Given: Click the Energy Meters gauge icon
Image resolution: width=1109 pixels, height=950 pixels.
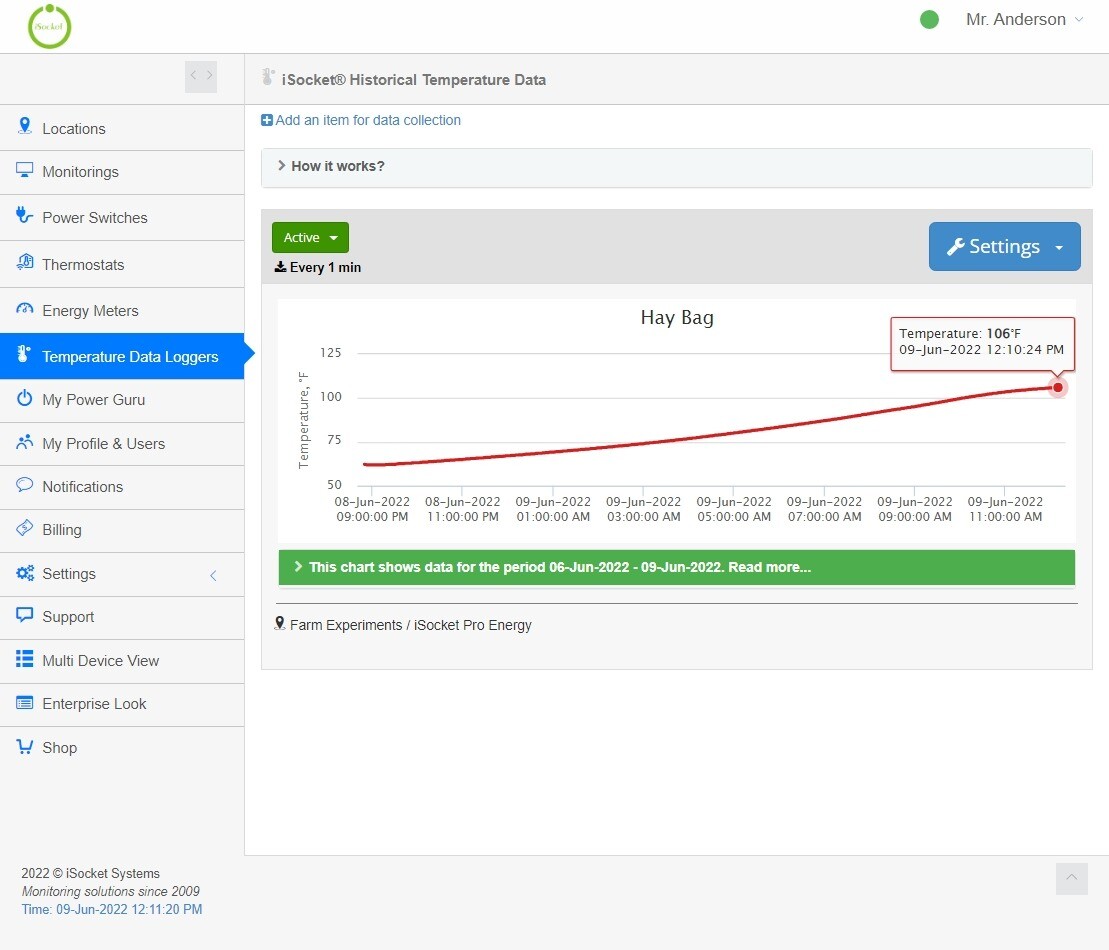Looking at the screenshot, I should (25, 308).
